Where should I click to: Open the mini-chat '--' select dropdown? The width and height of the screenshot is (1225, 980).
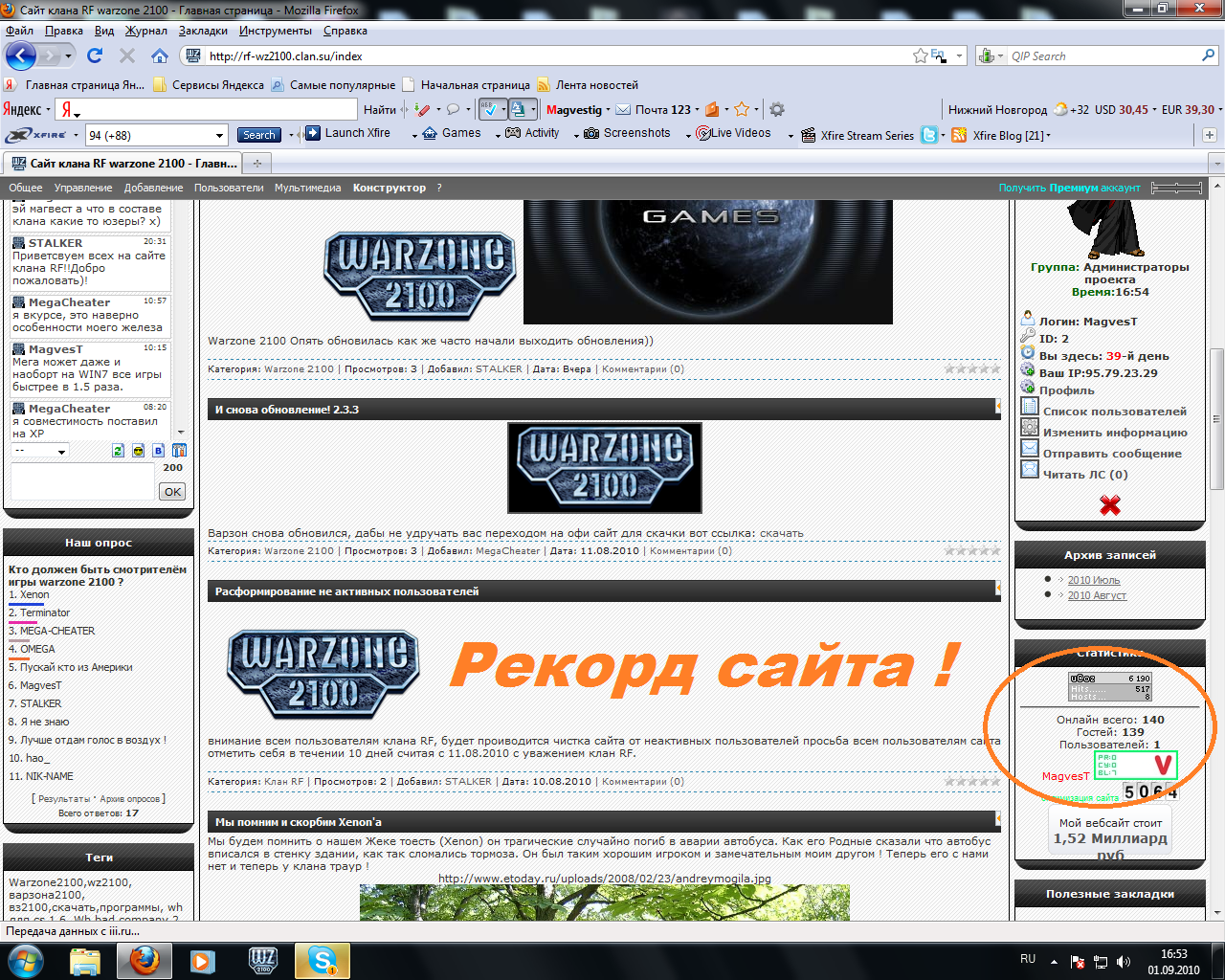[x=39, y=451]
